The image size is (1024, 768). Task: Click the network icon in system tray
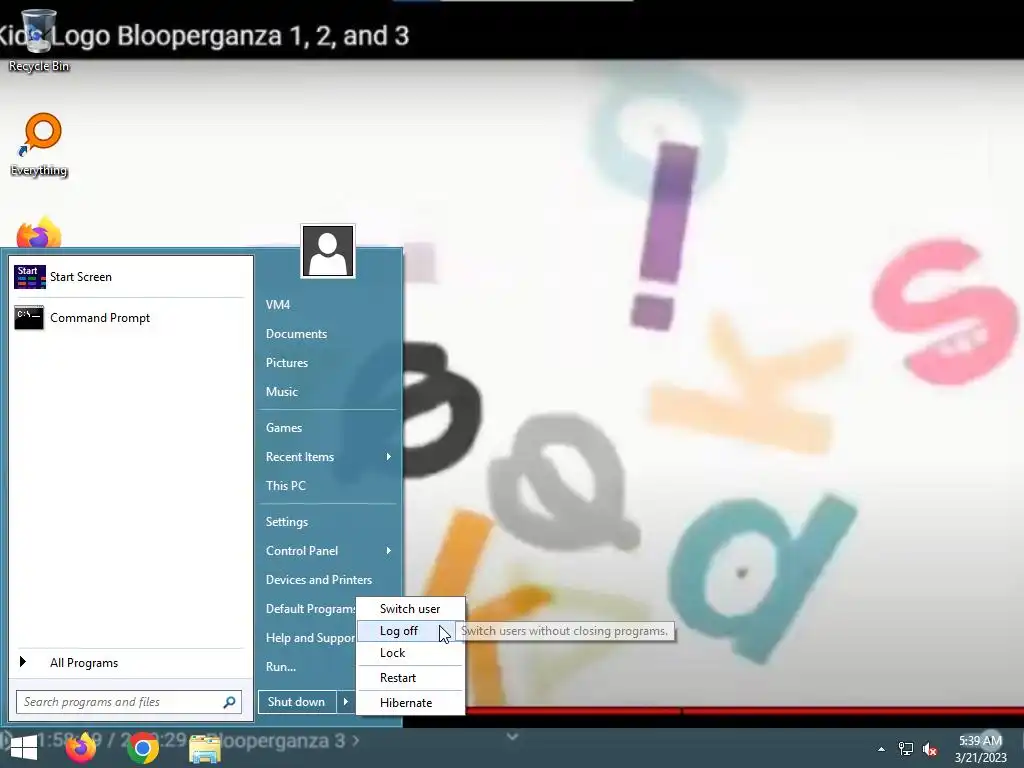(x=906, y=749)
